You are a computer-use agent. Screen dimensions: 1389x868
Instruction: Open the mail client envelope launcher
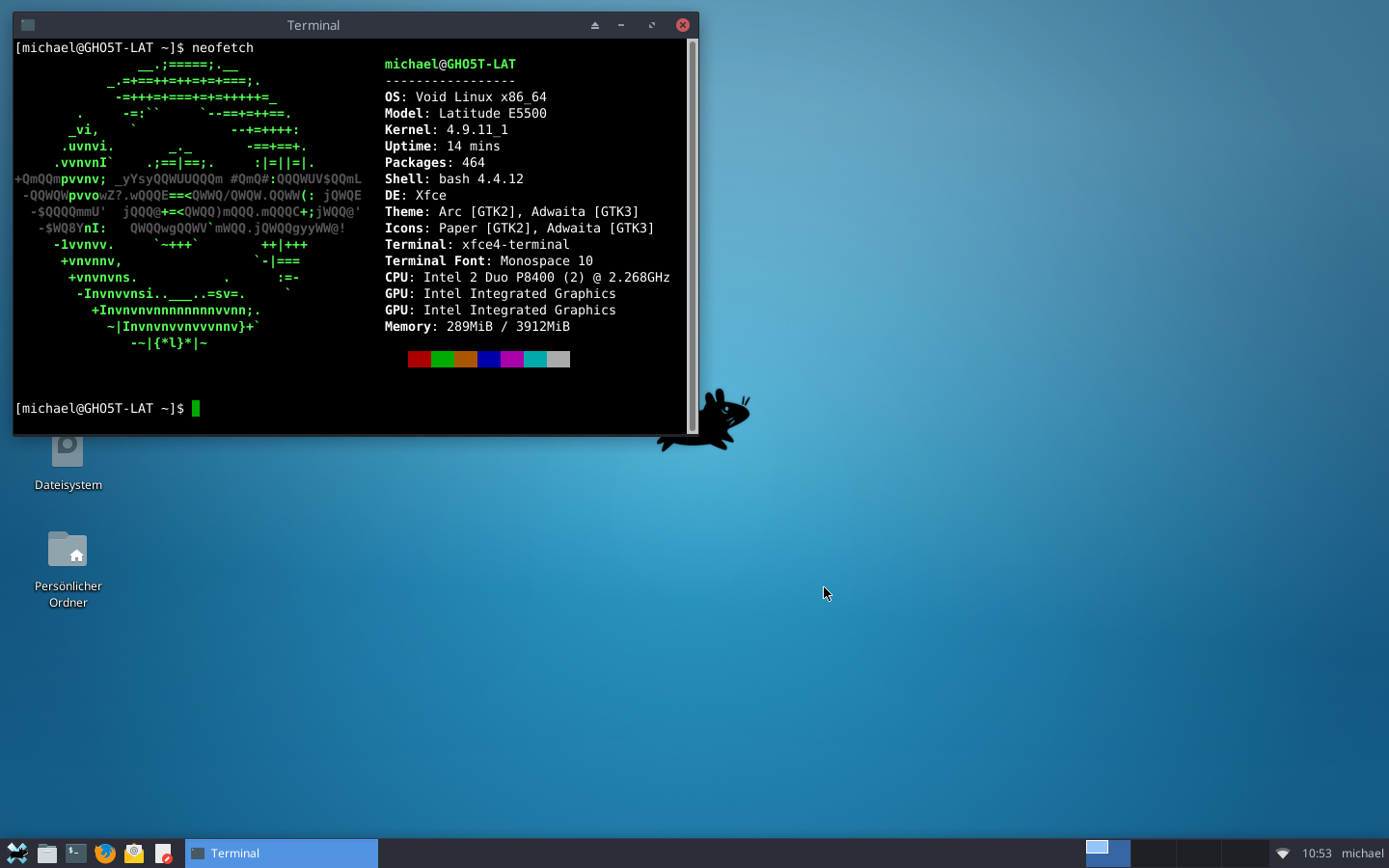(x=134, y=853)
